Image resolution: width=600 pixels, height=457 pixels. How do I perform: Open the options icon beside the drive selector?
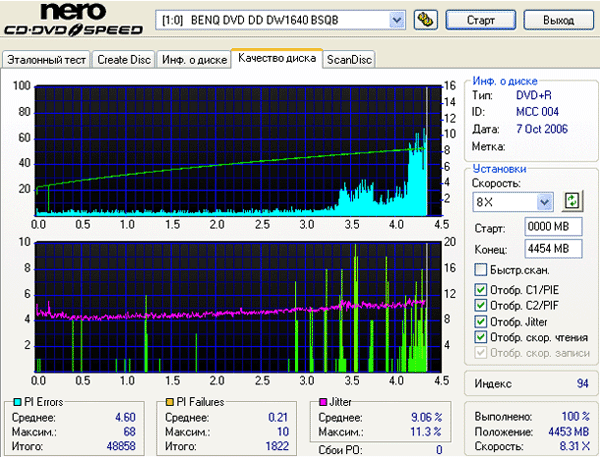pyautogui.click(x=424, y=20)
